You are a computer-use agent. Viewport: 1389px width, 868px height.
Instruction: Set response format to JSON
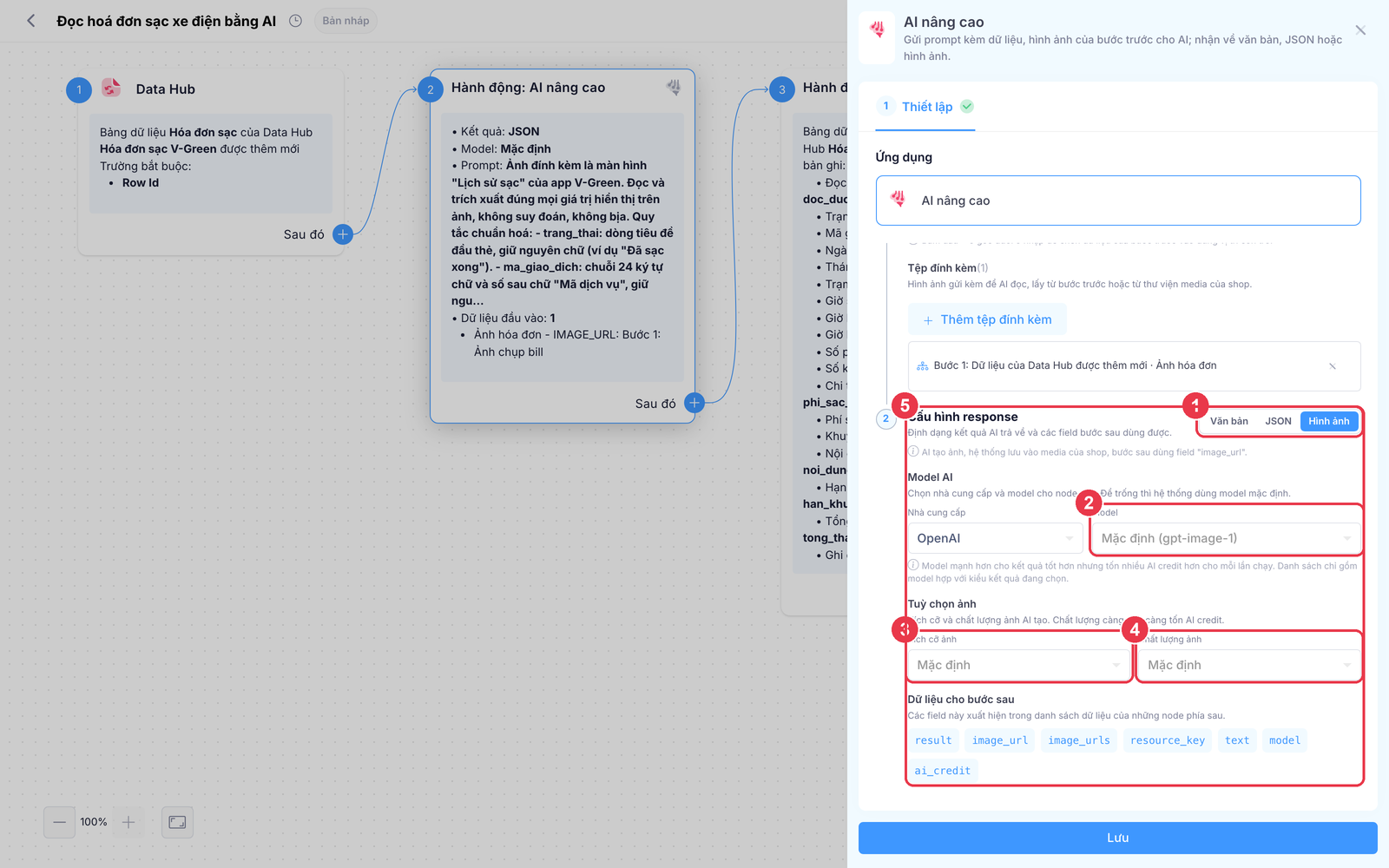click(x=1278, y=421)
